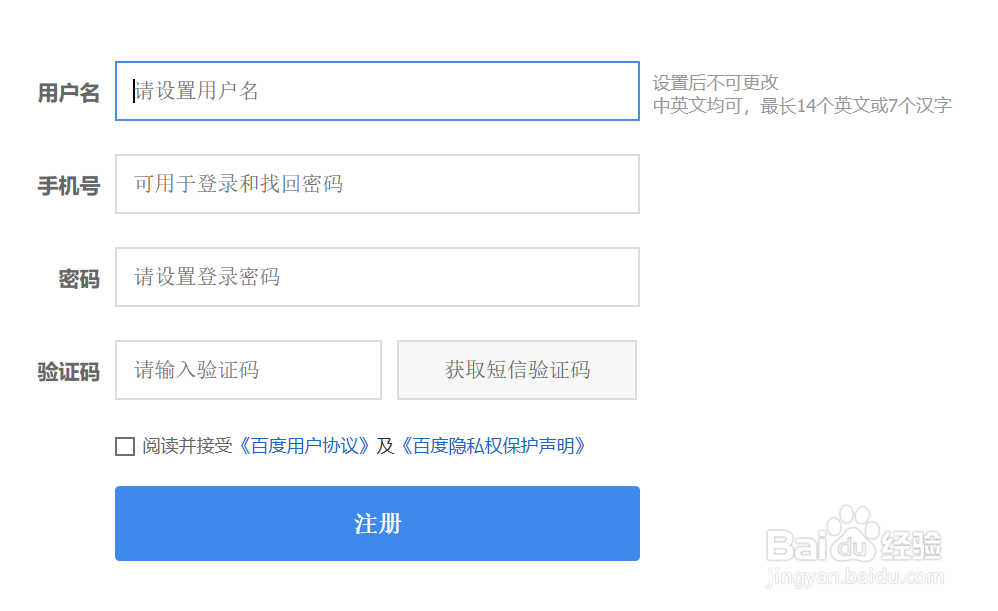Click the username input field
The image size is (998, 611).
377,91
